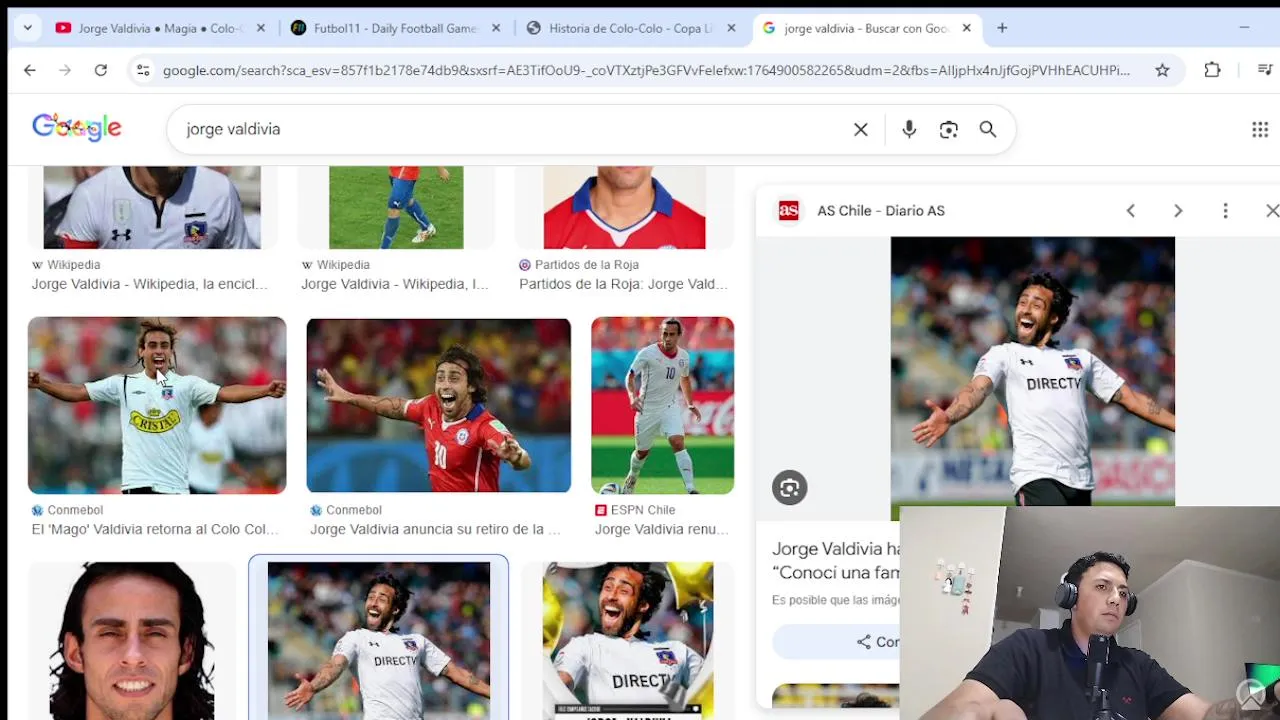Click the magnifying glass search button
Viewport: 1280px width, 720px height.
point(988,129)
